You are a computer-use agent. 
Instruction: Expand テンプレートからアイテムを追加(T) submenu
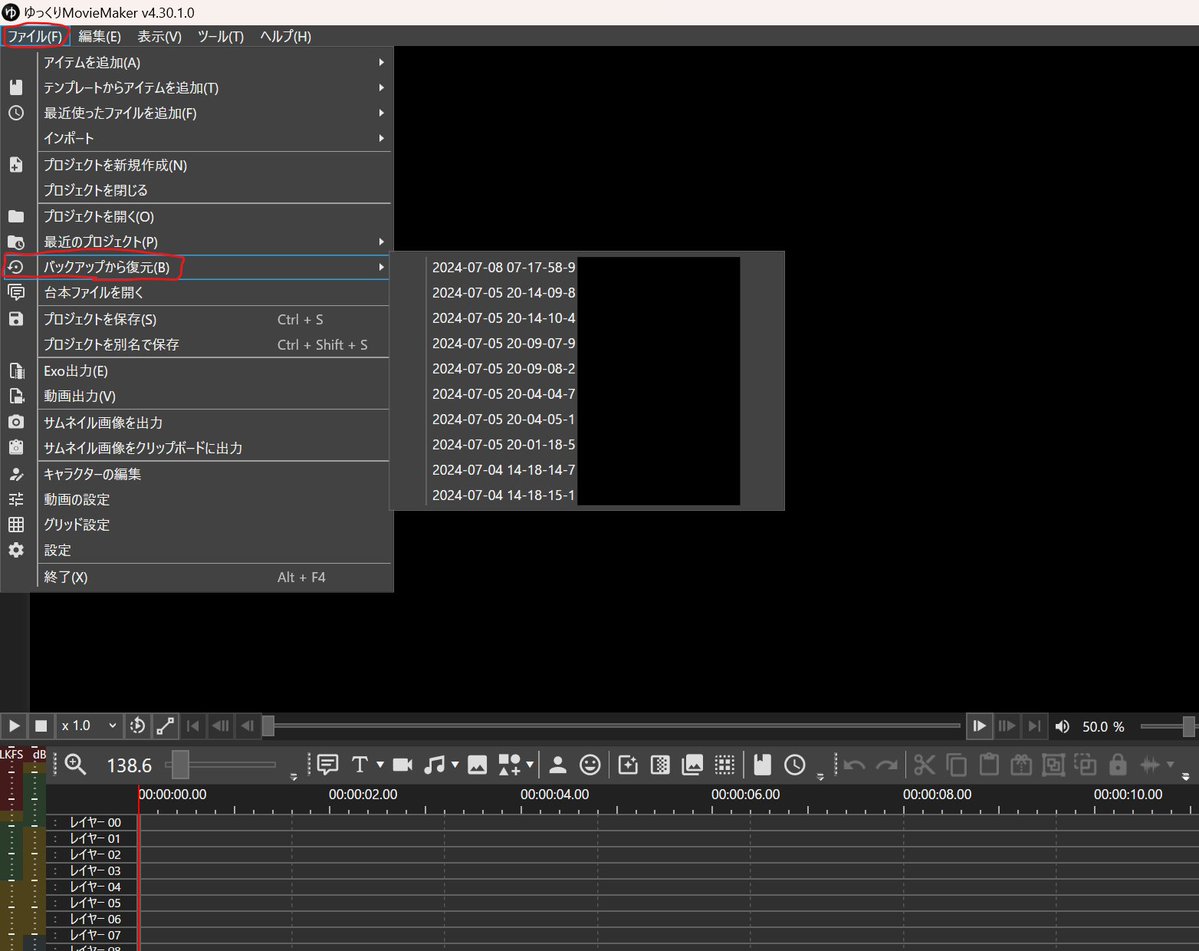(x=214, y=88)
